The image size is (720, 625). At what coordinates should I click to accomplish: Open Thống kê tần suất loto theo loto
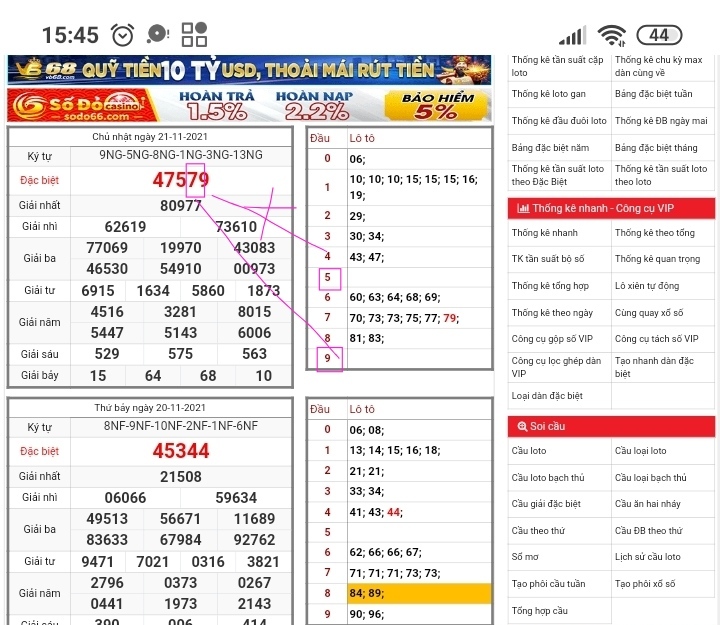click(661, 175)
